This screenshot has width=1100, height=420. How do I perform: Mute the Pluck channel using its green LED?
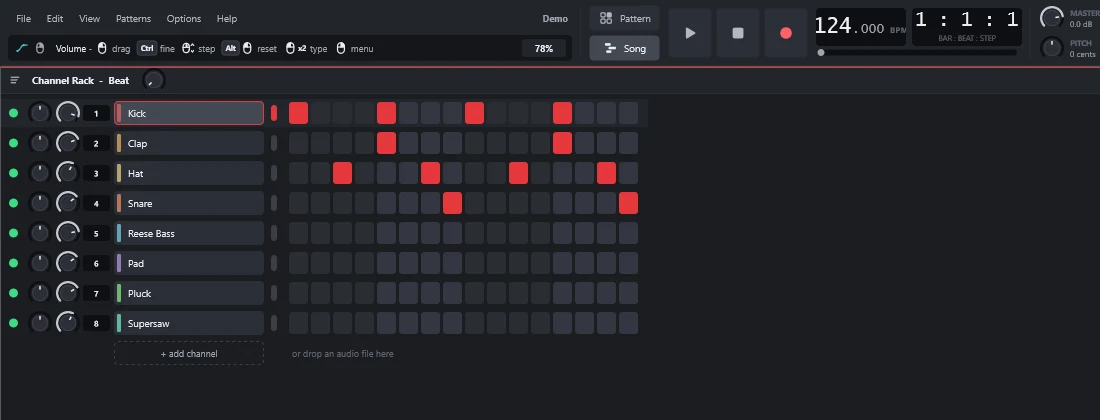click(x=13, y=293)
